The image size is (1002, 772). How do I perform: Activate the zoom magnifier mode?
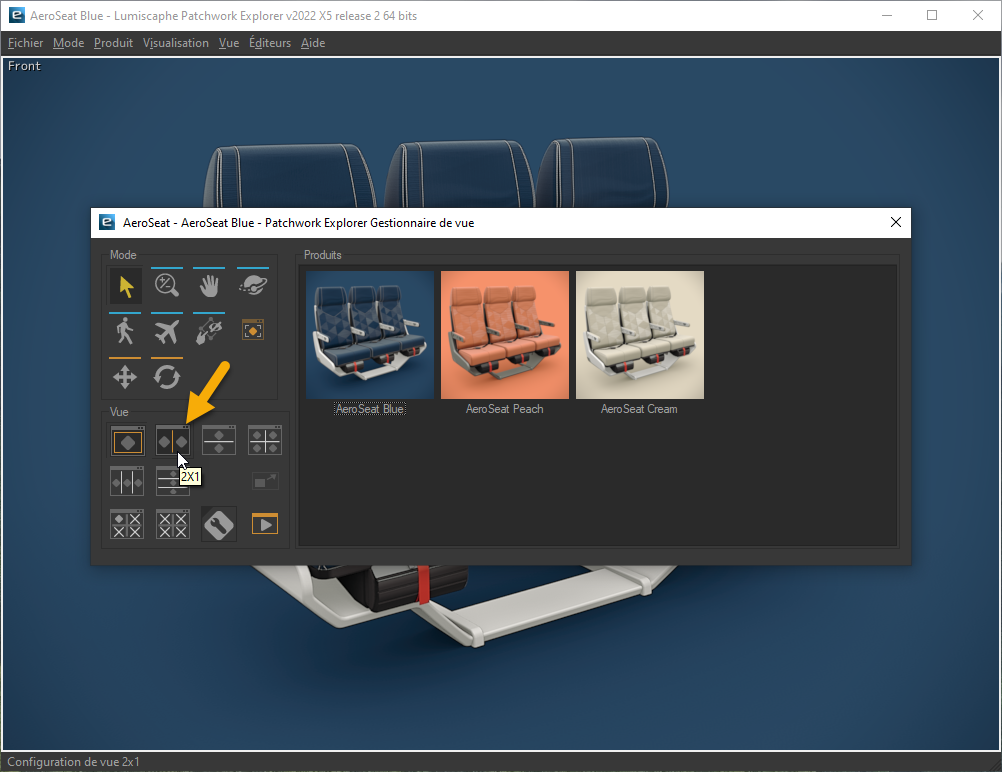pyautogui.click(x=166, y=286)
